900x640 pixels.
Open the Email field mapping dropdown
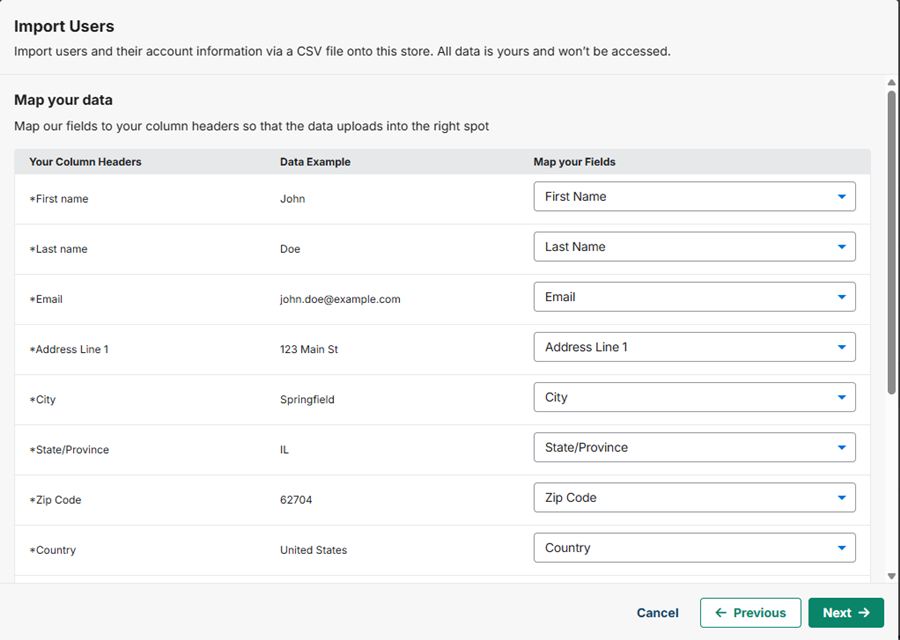695,297
